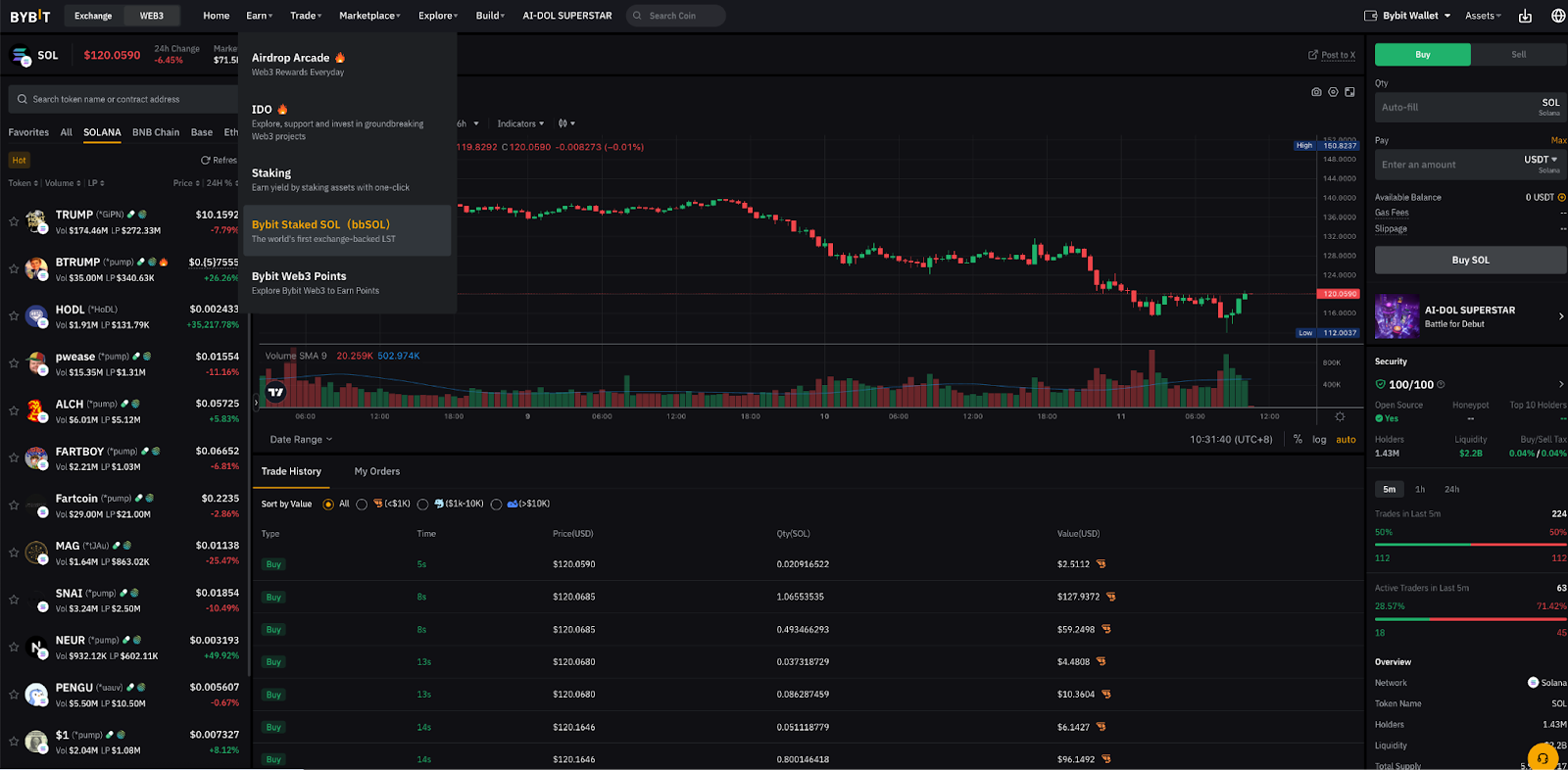Screen dimensions: 1568x770
Task: Click the Search Coin field
Action: pyautogui.click(x=676, y=16)
